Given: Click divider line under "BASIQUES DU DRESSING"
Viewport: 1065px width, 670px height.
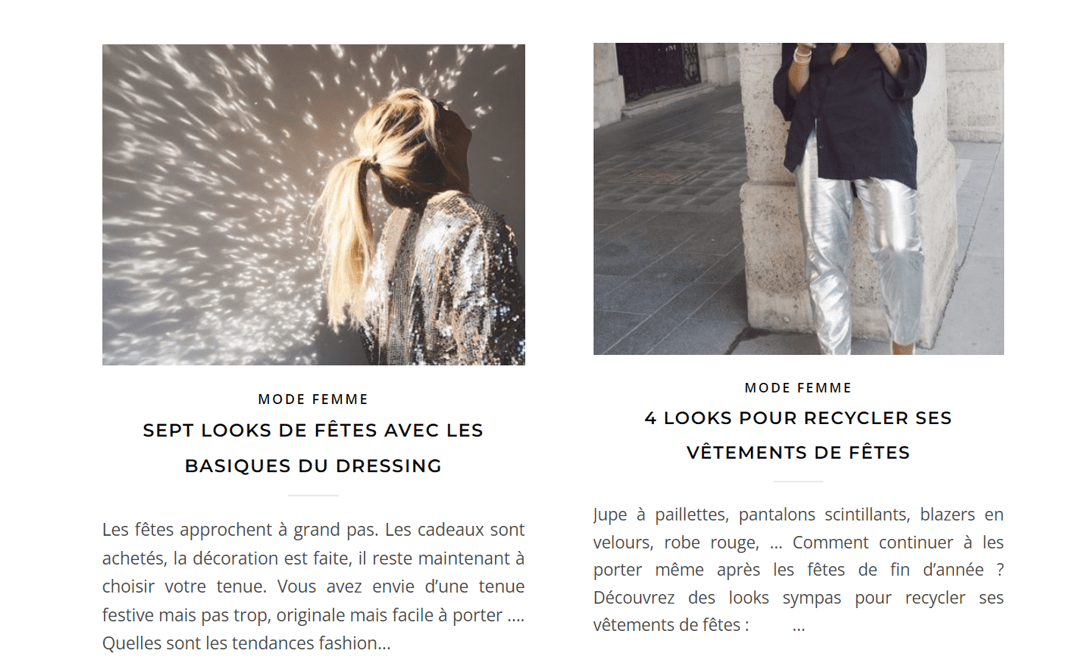Looking at the screenshot, I should pos(313,495).
